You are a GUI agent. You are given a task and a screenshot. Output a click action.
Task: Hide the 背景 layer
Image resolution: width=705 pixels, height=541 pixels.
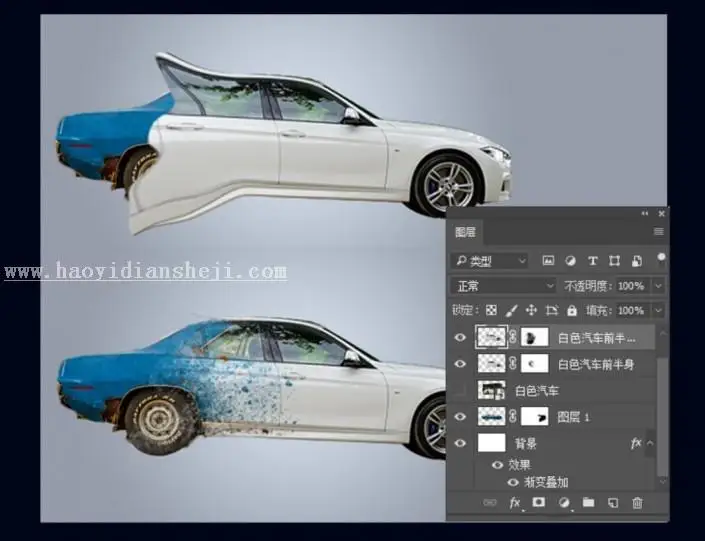click(460, 443)
